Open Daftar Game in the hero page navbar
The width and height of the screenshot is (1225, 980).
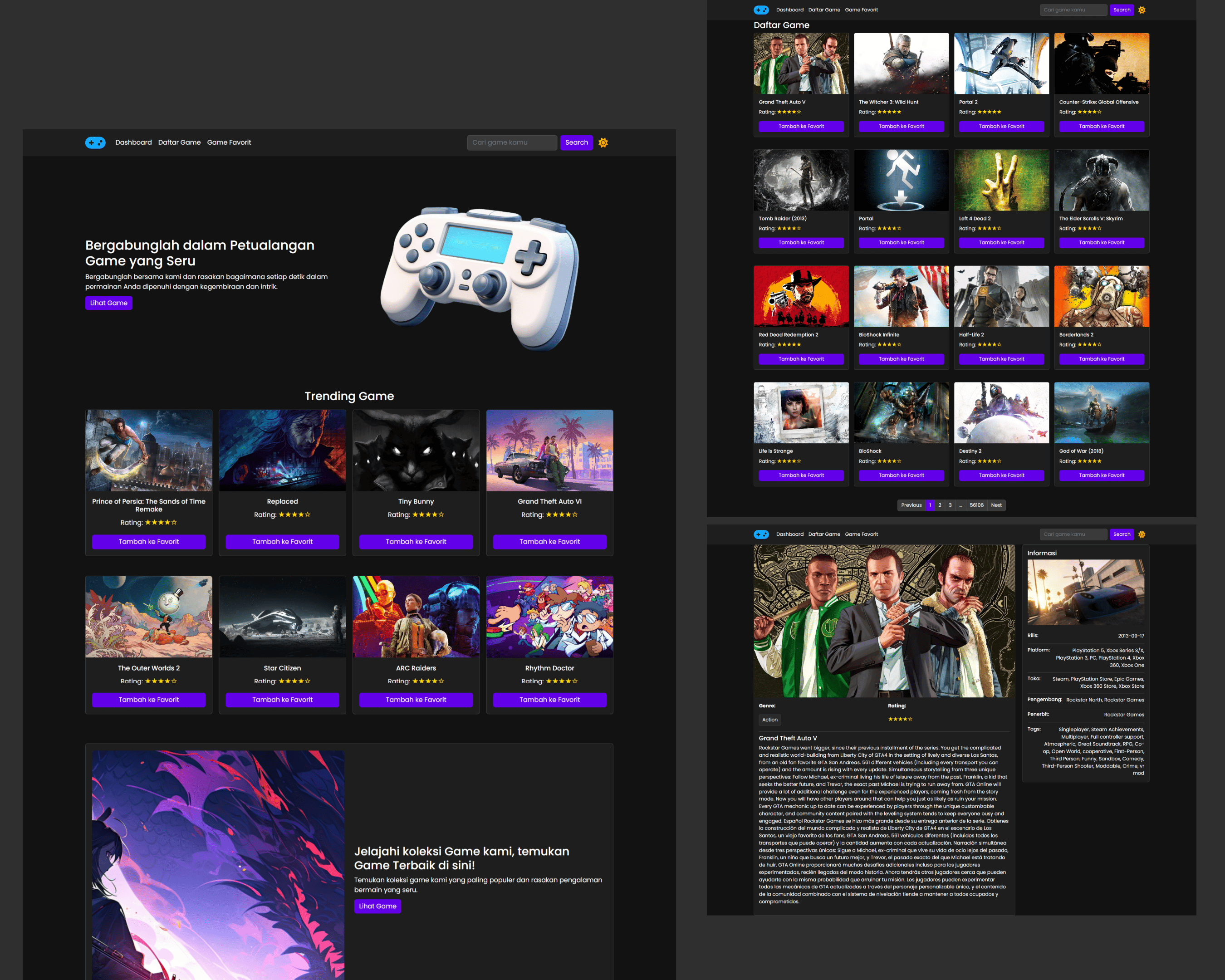[x=179, y=142]
